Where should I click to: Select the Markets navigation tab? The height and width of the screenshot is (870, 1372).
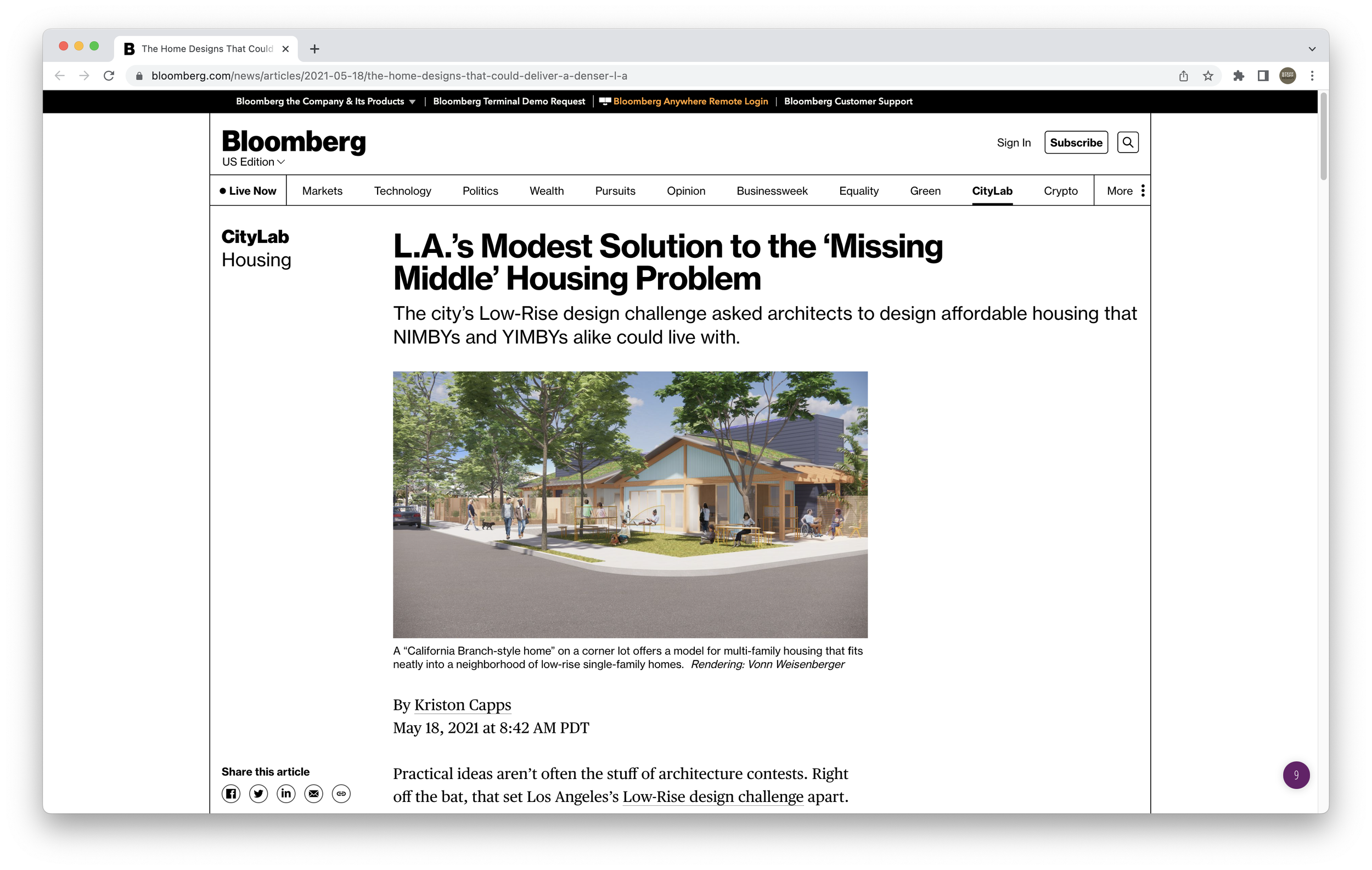coord(322,190)
